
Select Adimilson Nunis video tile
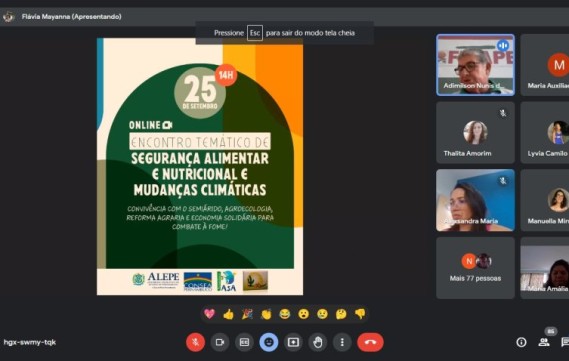click(x=475, y=65)
